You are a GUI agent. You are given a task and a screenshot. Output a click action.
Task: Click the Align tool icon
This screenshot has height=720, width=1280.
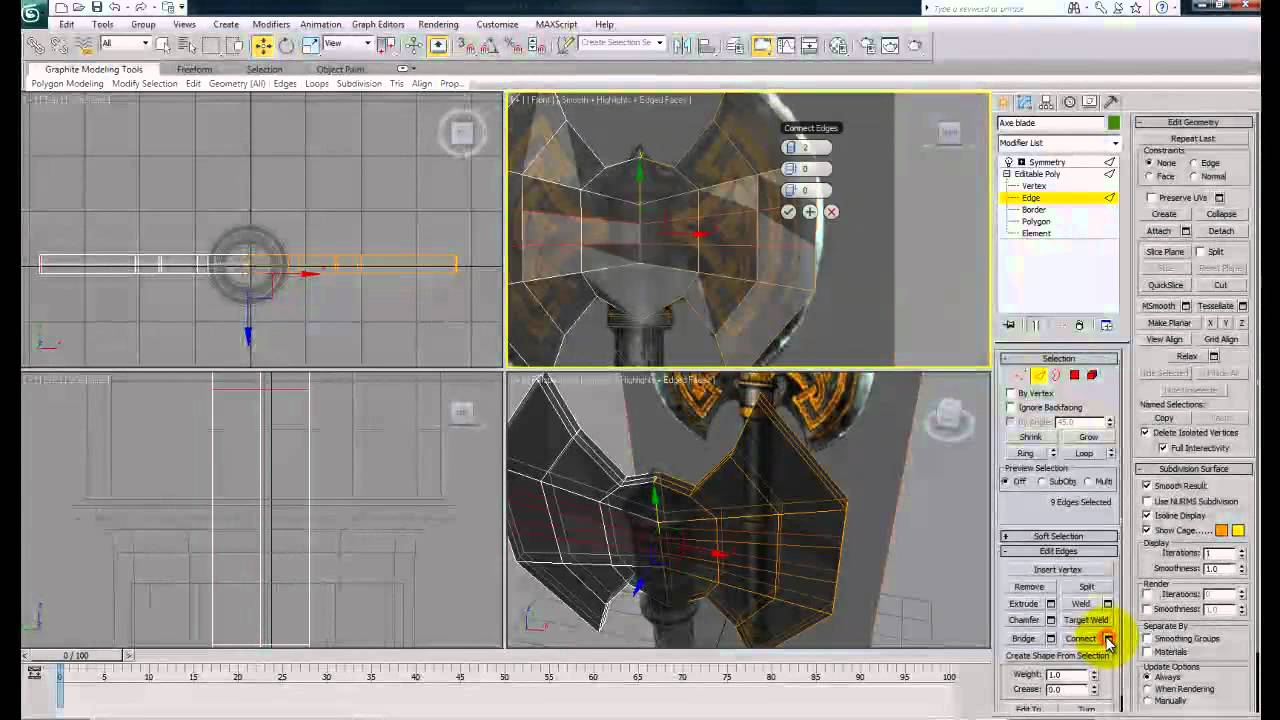[x=707, y=45]
